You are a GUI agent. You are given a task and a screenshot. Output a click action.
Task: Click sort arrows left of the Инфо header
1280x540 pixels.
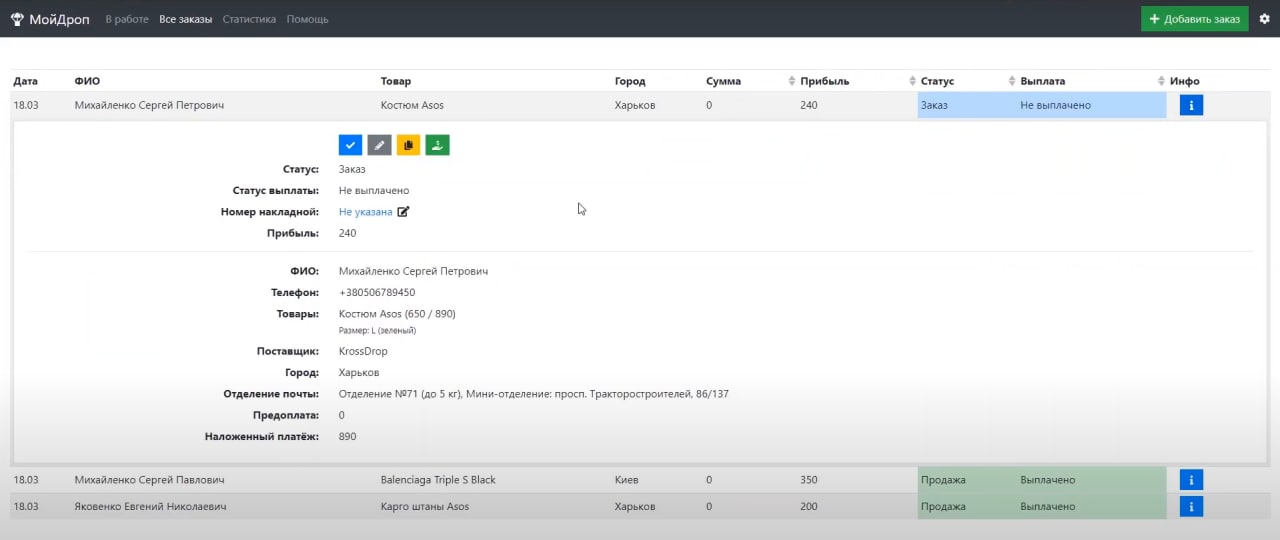click(x=1161, y=81)
